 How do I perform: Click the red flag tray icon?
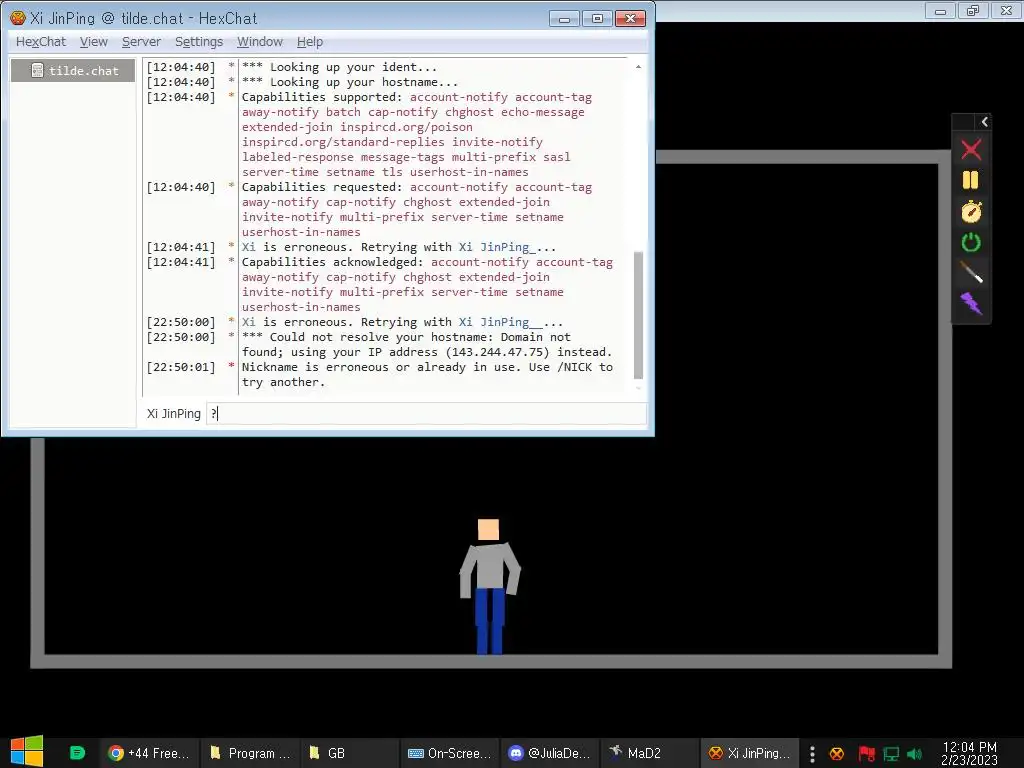(866, 754)
